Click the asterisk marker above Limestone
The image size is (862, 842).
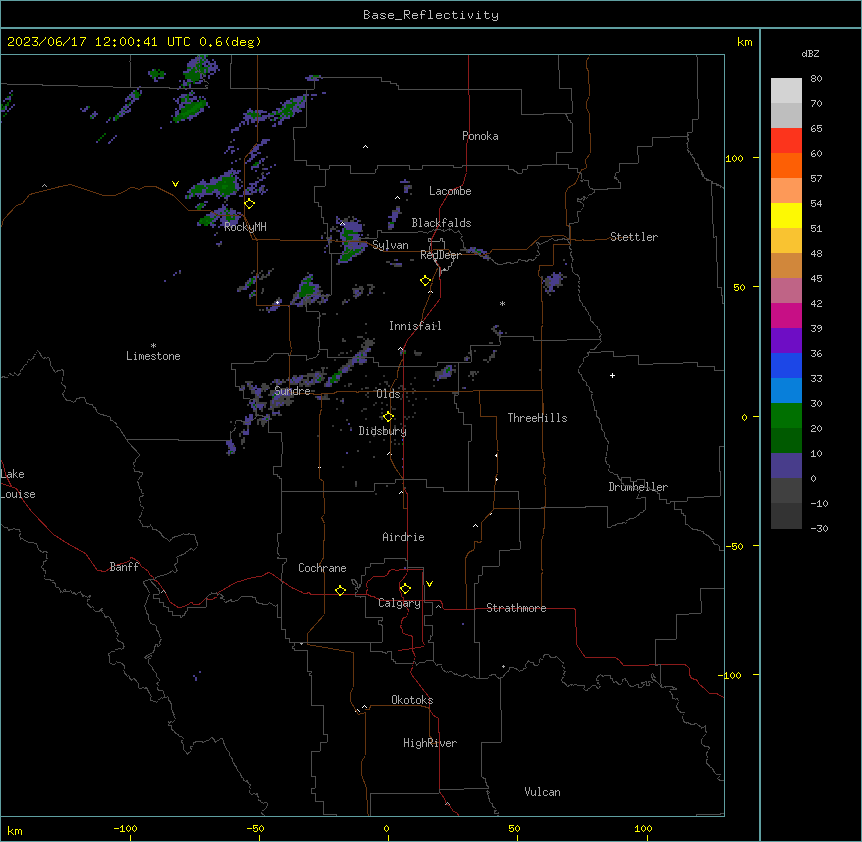click(x=153, y=346)
